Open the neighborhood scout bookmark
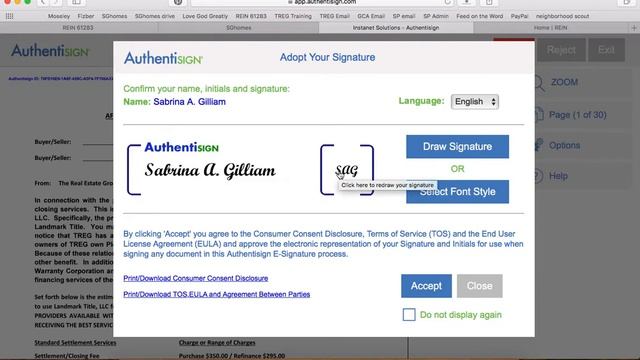The height and width of the screenshot is (360, 640). tap(562, 16)
